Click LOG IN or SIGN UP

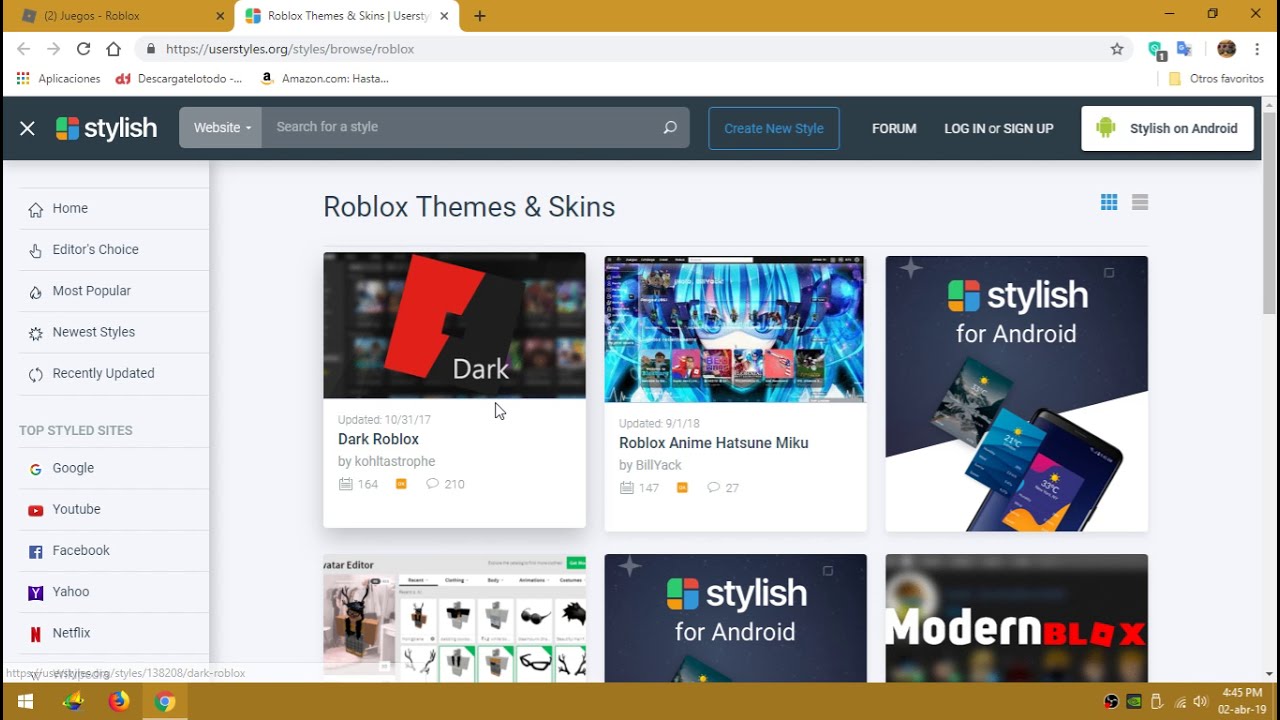point(999,128)
